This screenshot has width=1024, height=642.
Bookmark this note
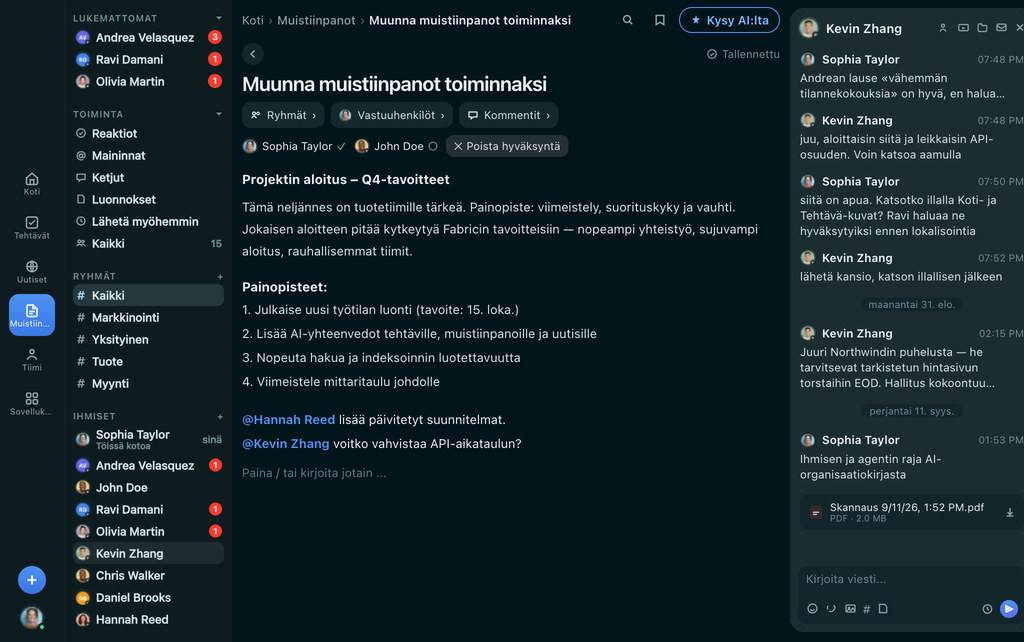pos(660,20)
